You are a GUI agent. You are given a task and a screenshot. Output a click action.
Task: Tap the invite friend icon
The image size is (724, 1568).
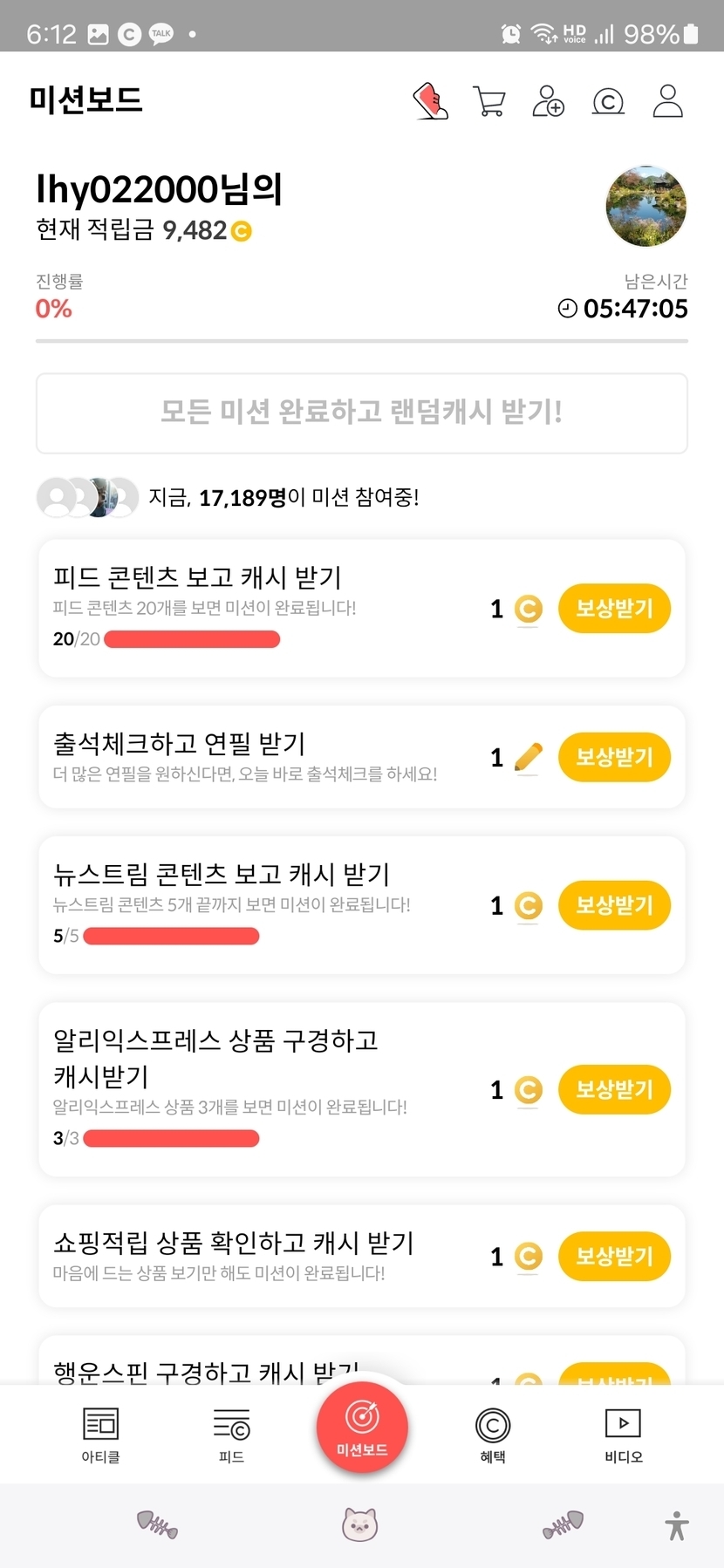[x=548, y=101]
